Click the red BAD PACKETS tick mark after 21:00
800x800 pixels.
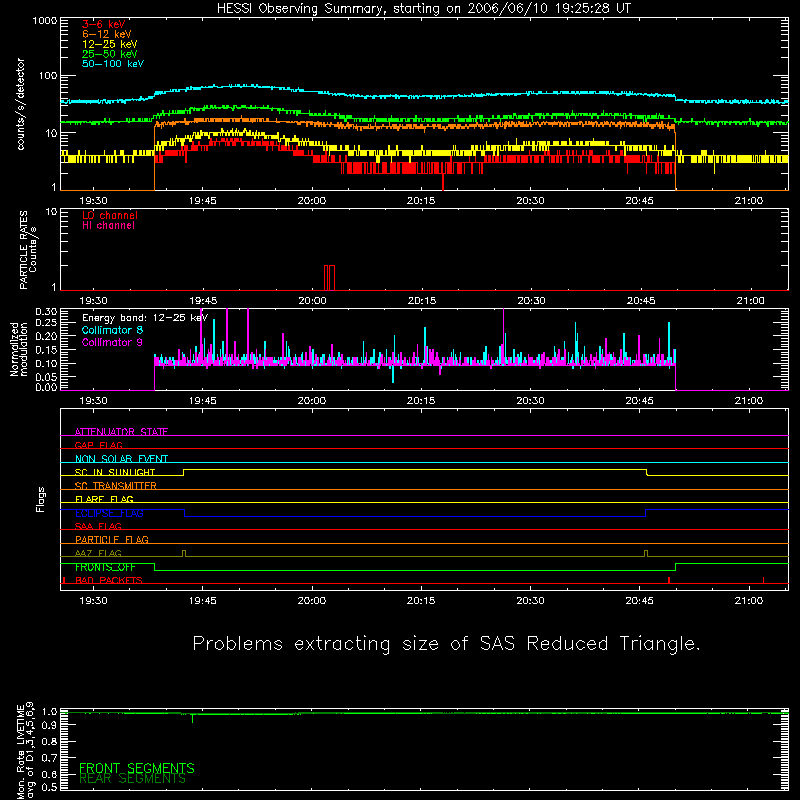tap(763, 580)
